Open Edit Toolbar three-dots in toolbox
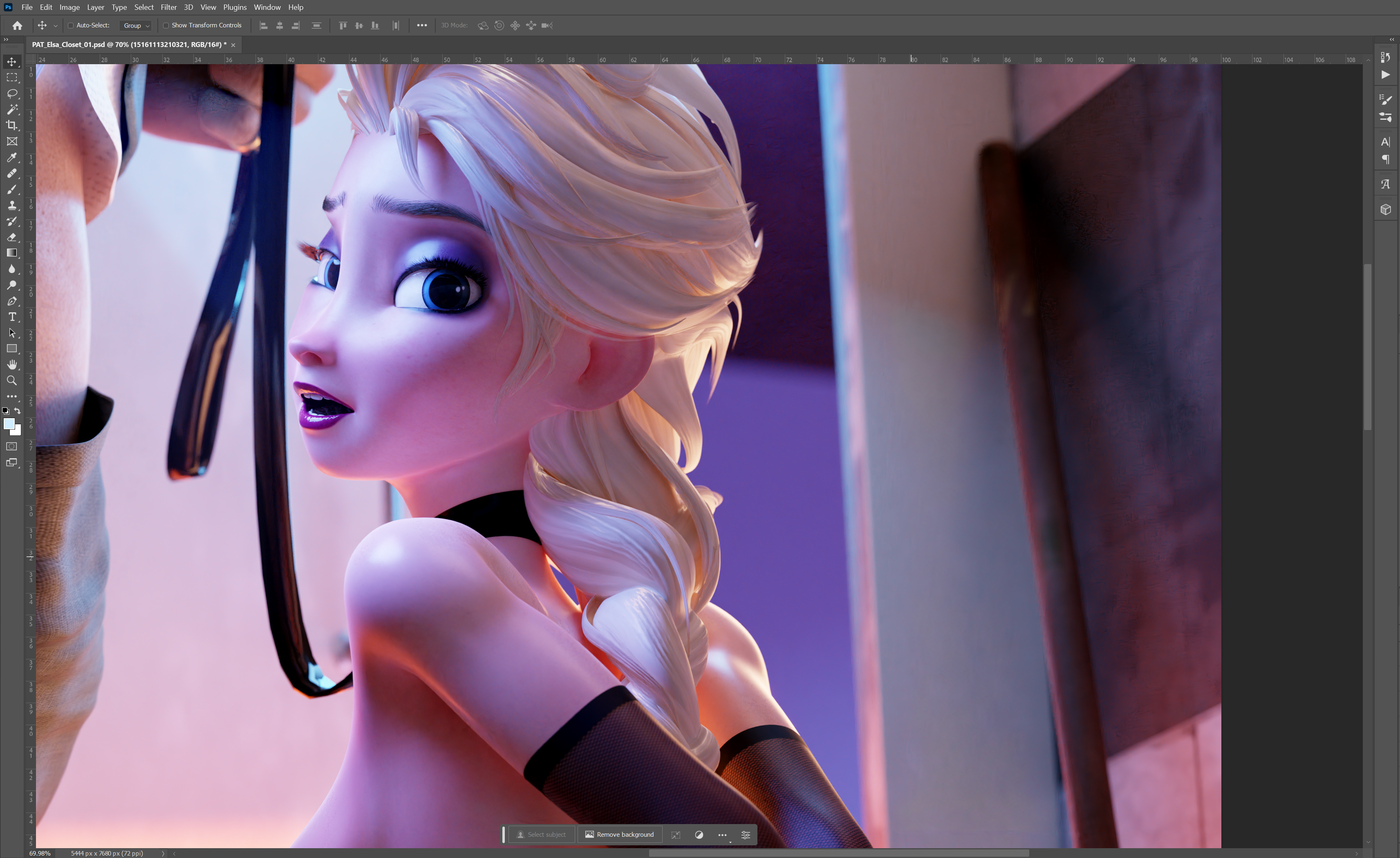1400x858 pixels. (12, 396)
